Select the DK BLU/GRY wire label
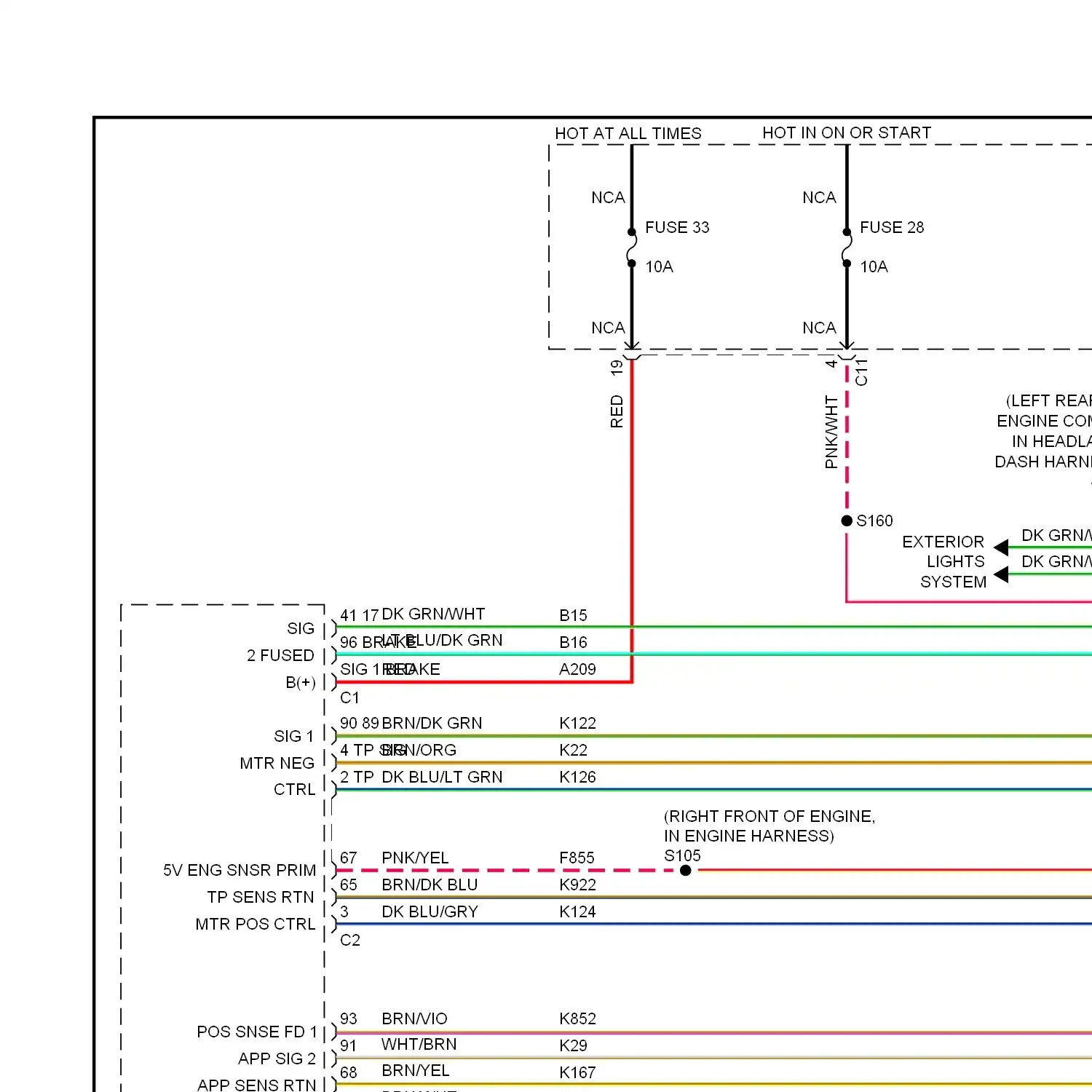1092x1092 pixels. 430,911
